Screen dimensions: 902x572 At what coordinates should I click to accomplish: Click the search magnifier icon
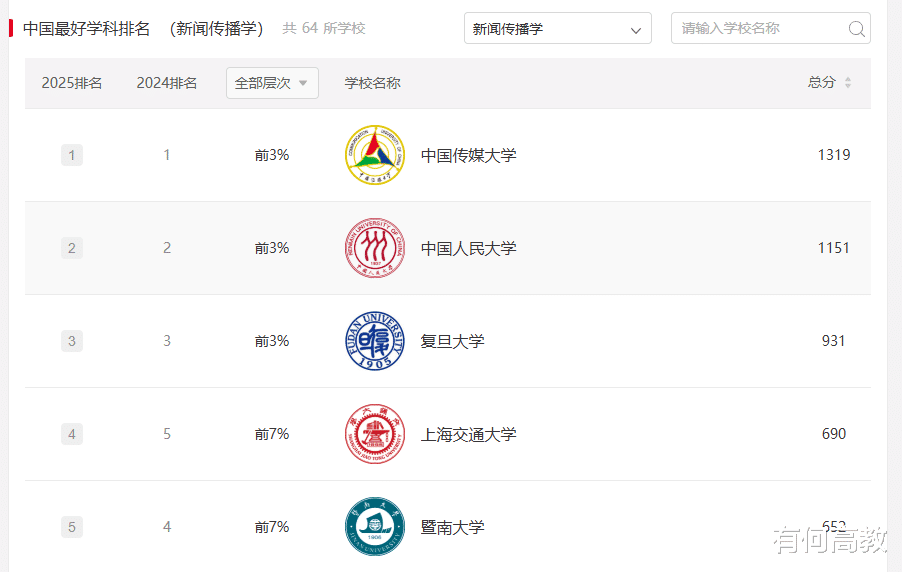[857, 28]
